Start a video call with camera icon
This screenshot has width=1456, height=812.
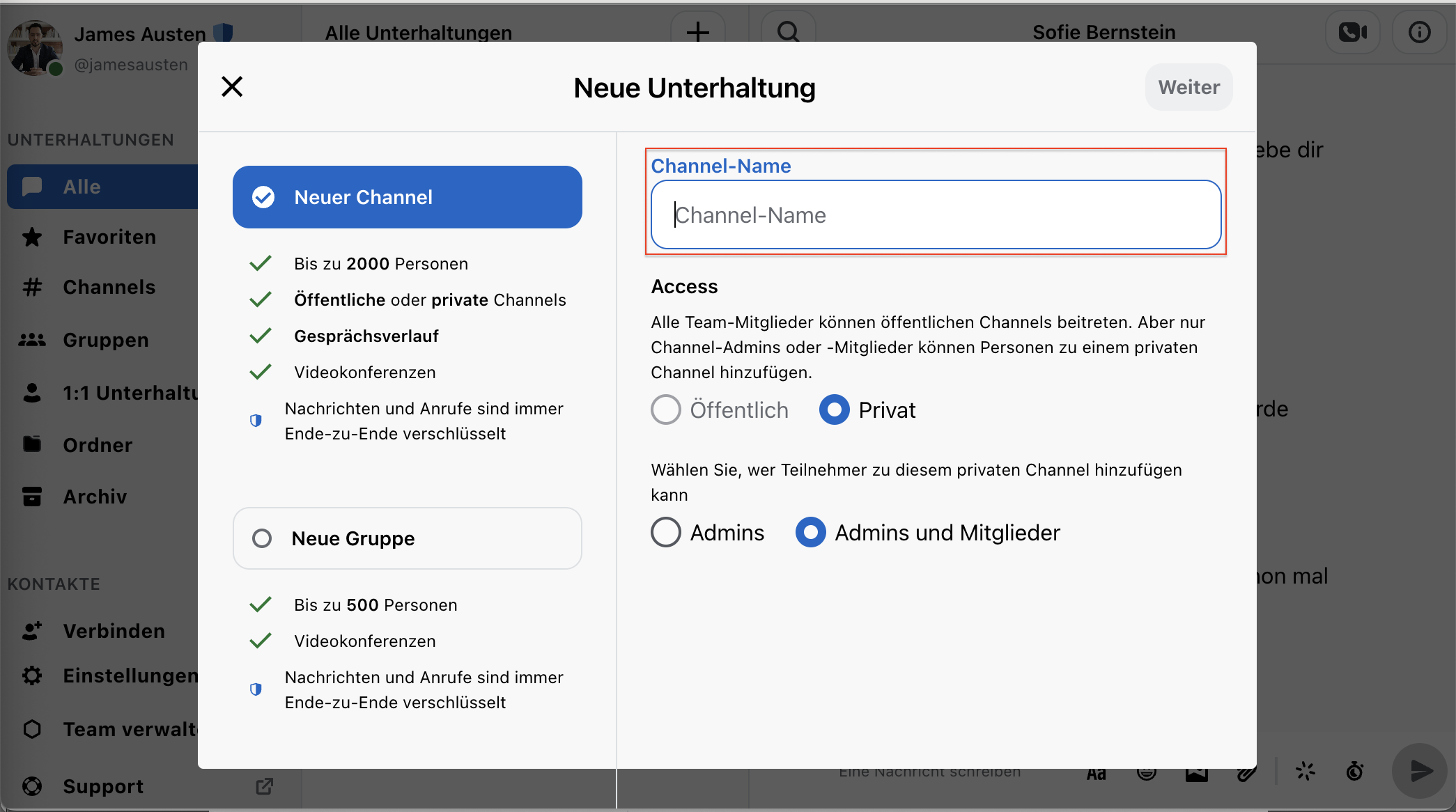coord(1352,32)
